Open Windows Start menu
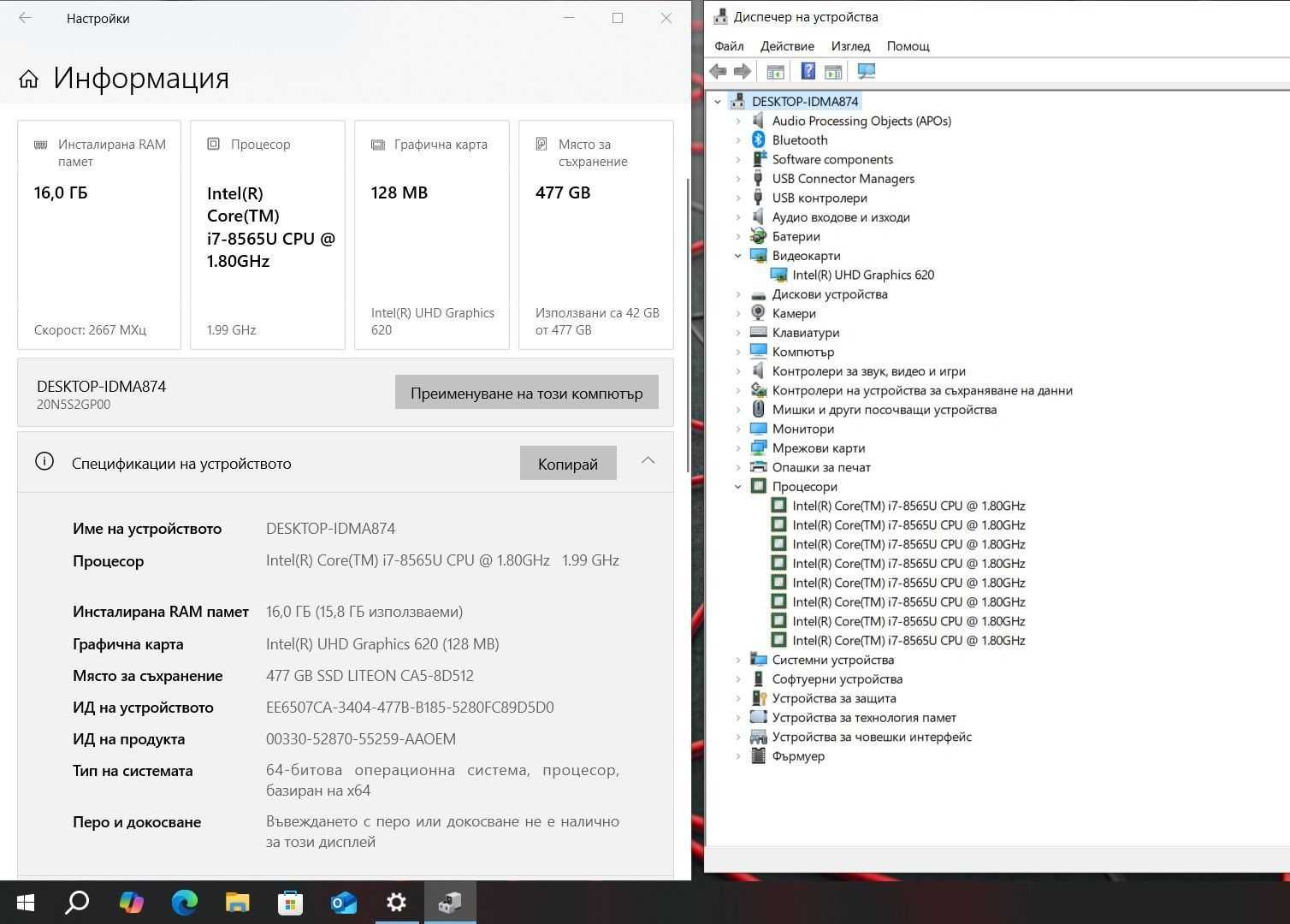Viewport: 1290px width, 924px height. point(25,902)
